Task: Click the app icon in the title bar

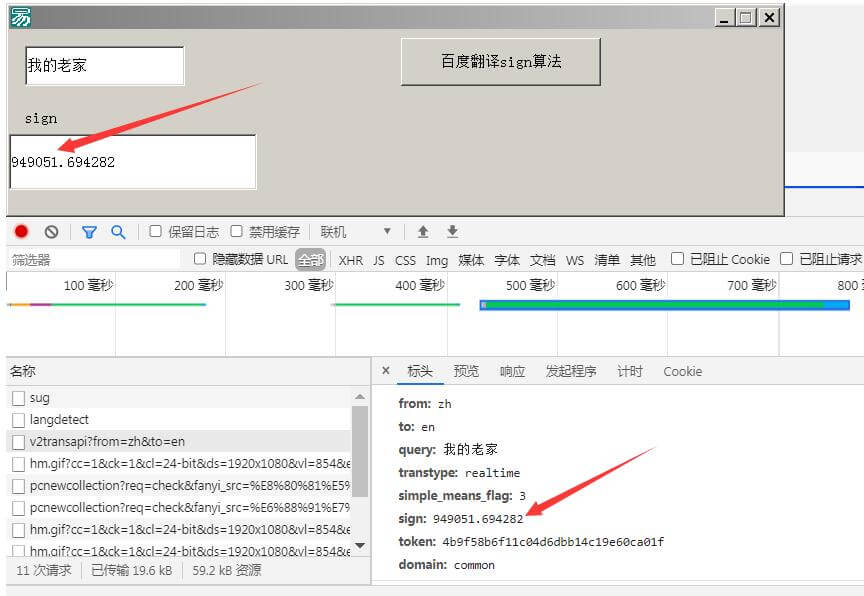Action: [20, 18]
